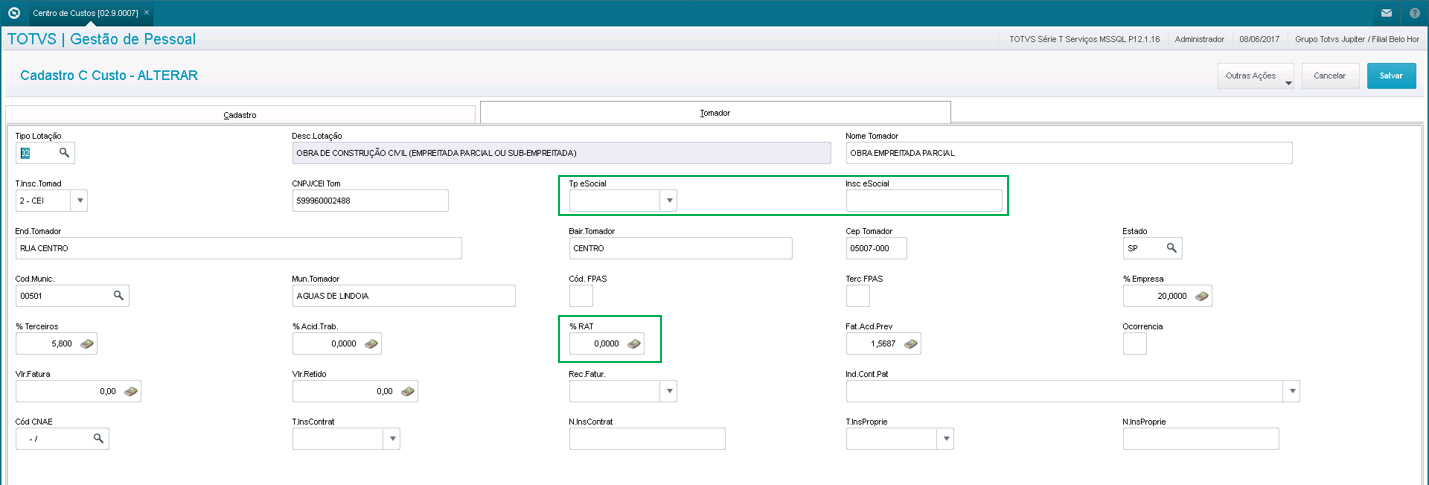Click the Cod.Munic. search magnifier icon
1429x485 pixels.
pos(118,296)
